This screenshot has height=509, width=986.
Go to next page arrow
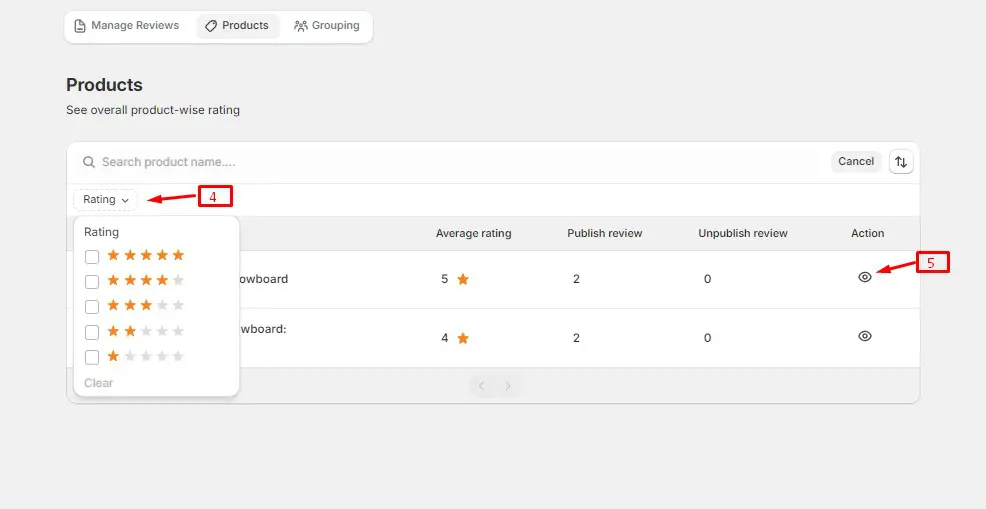508,386
